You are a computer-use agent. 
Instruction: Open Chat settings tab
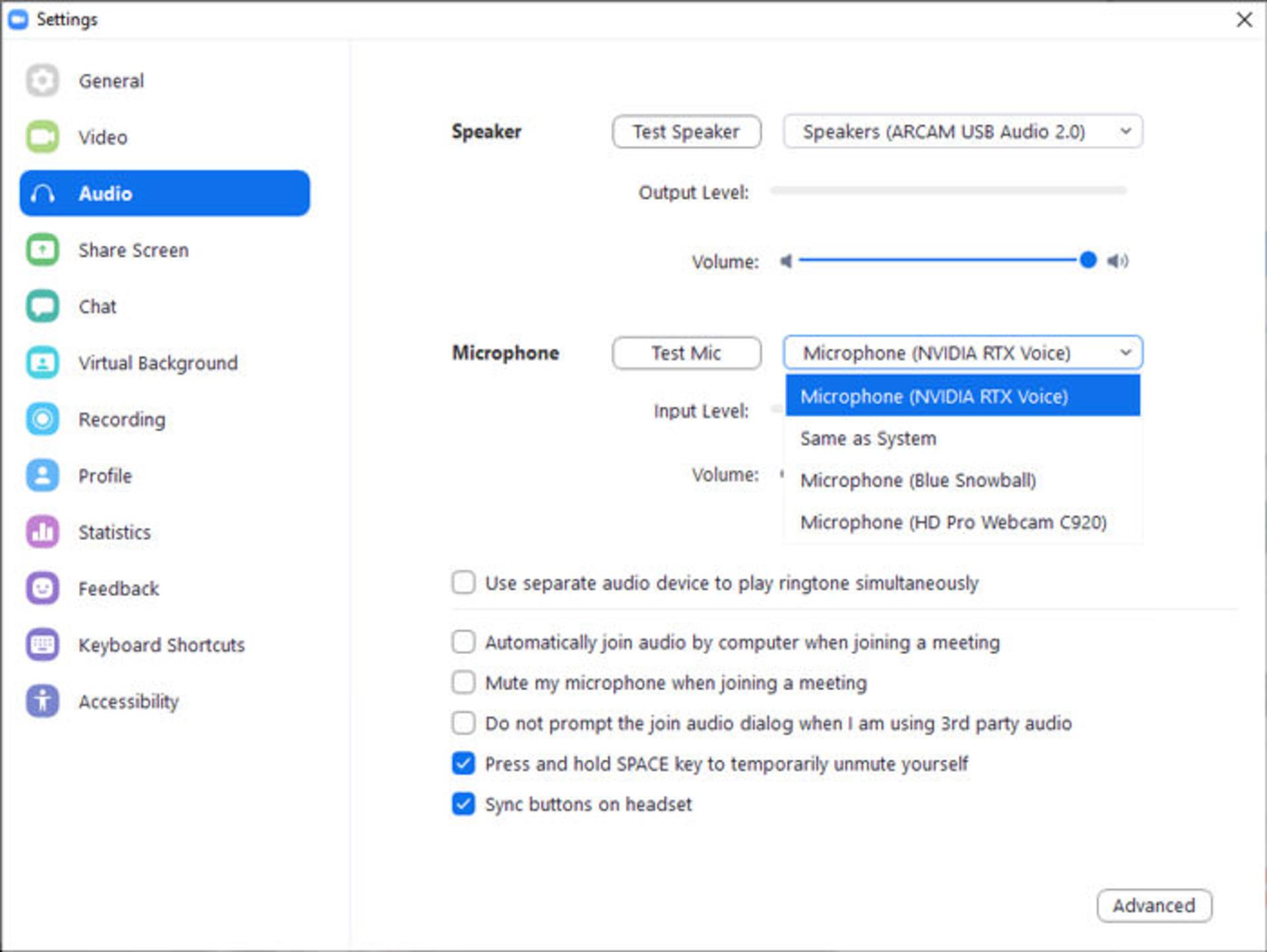coord(165,306)
